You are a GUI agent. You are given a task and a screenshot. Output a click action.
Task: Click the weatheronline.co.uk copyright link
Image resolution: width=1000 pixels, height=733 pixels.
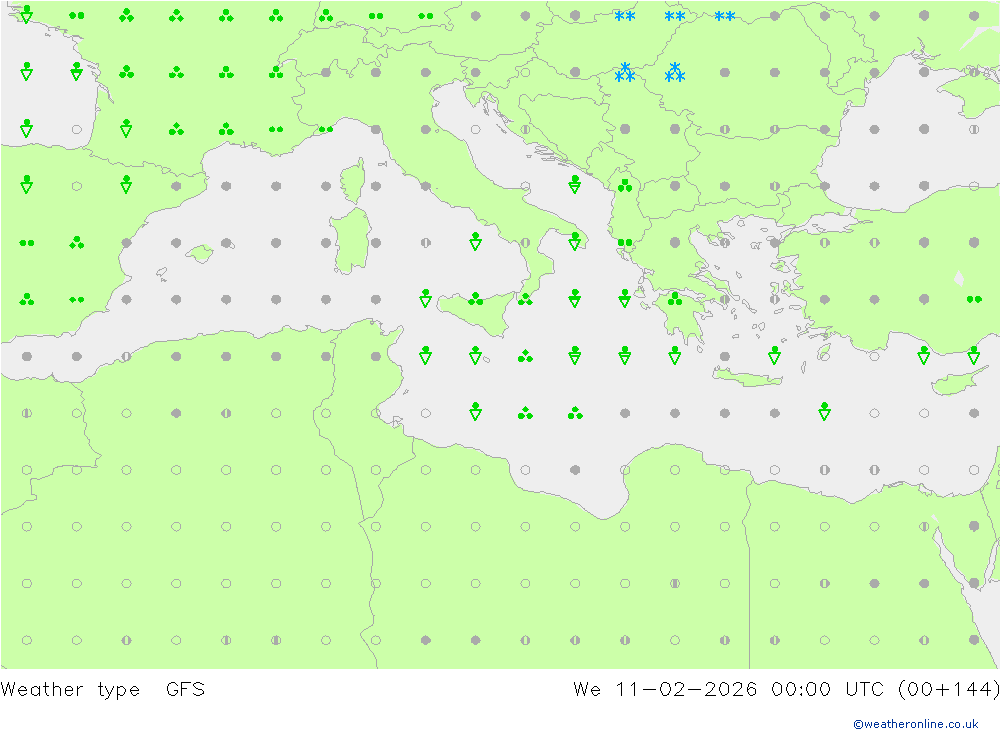coord(915,724)
